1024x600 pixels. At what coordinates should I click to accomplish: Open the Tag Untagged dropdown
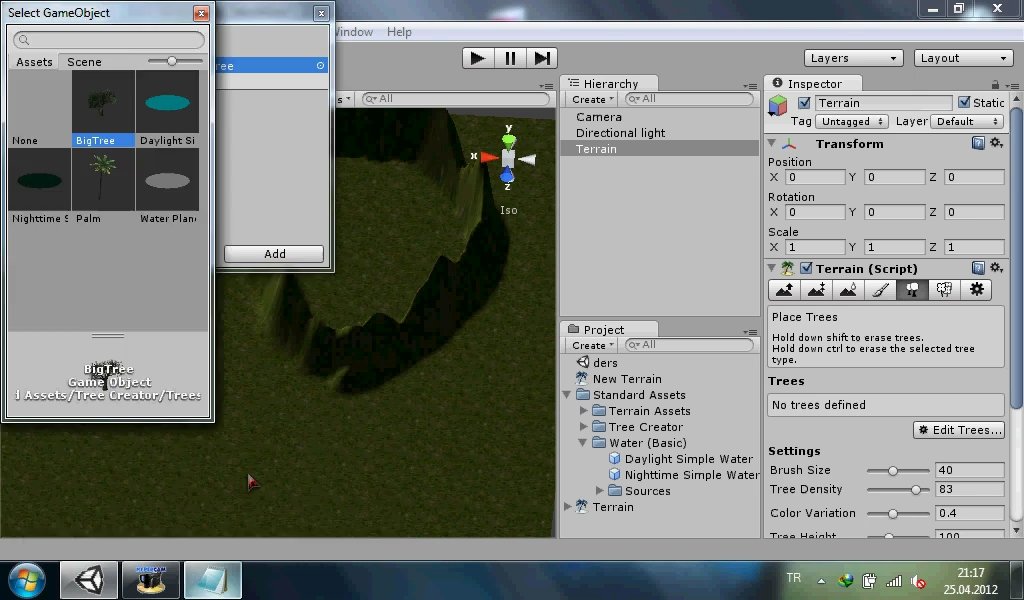coord(852,121)
